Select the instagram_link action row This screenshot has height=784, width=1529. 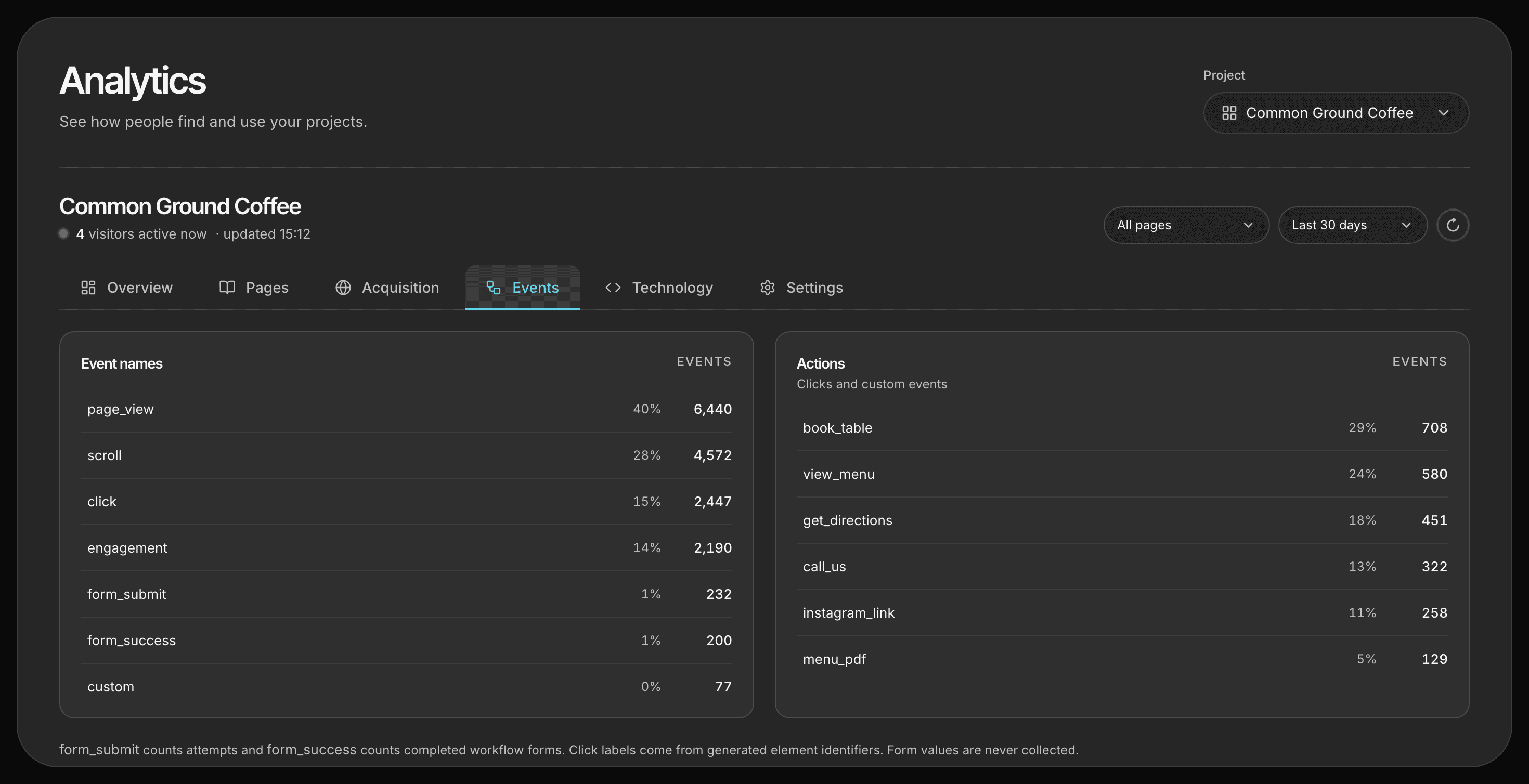tap(1122, 613)
